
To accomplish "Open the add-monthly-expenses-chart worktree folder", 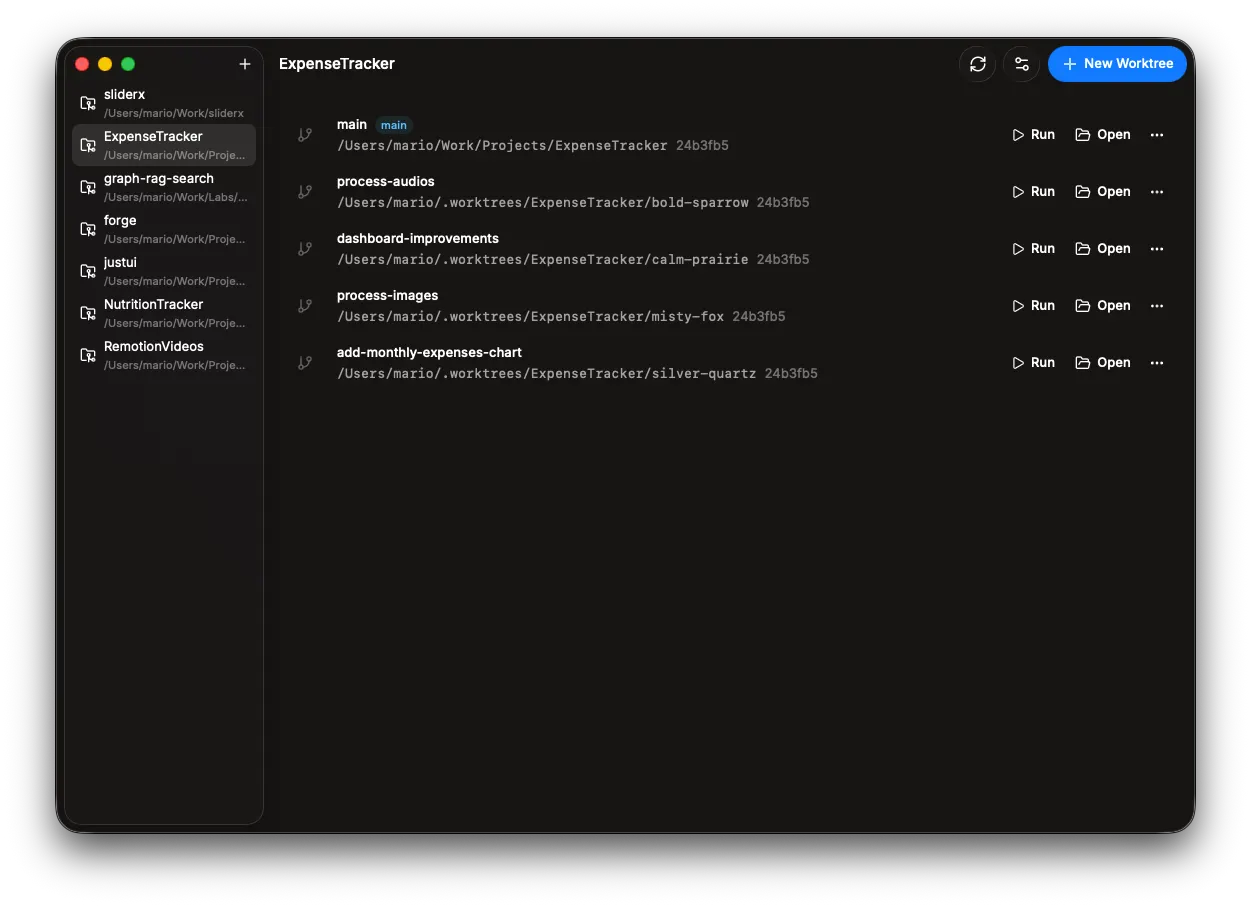I will [1103, 363].
